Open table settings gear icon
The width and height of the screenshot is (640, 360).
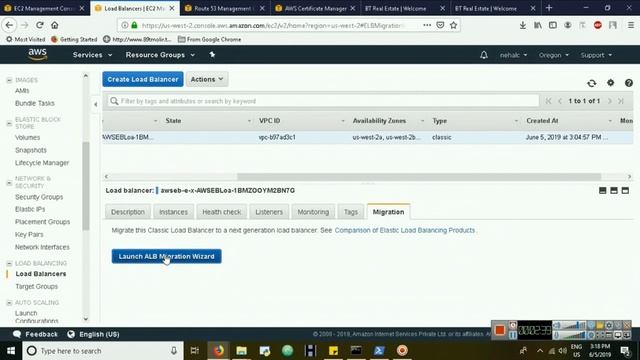(610, 83)
